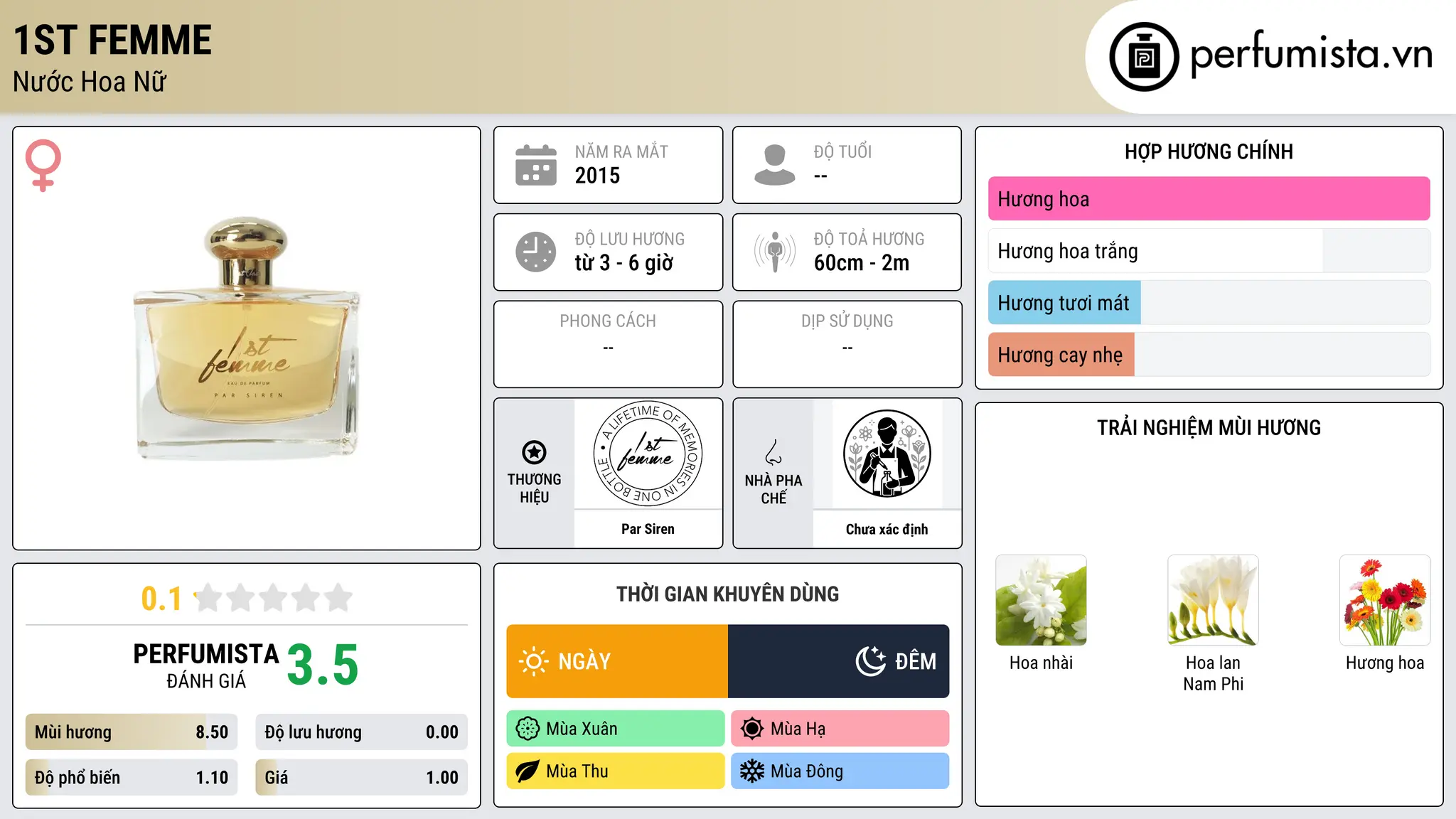Click the sillage value 60cm - 2m
Viewport: 1456px width, 819px height.
862,263
